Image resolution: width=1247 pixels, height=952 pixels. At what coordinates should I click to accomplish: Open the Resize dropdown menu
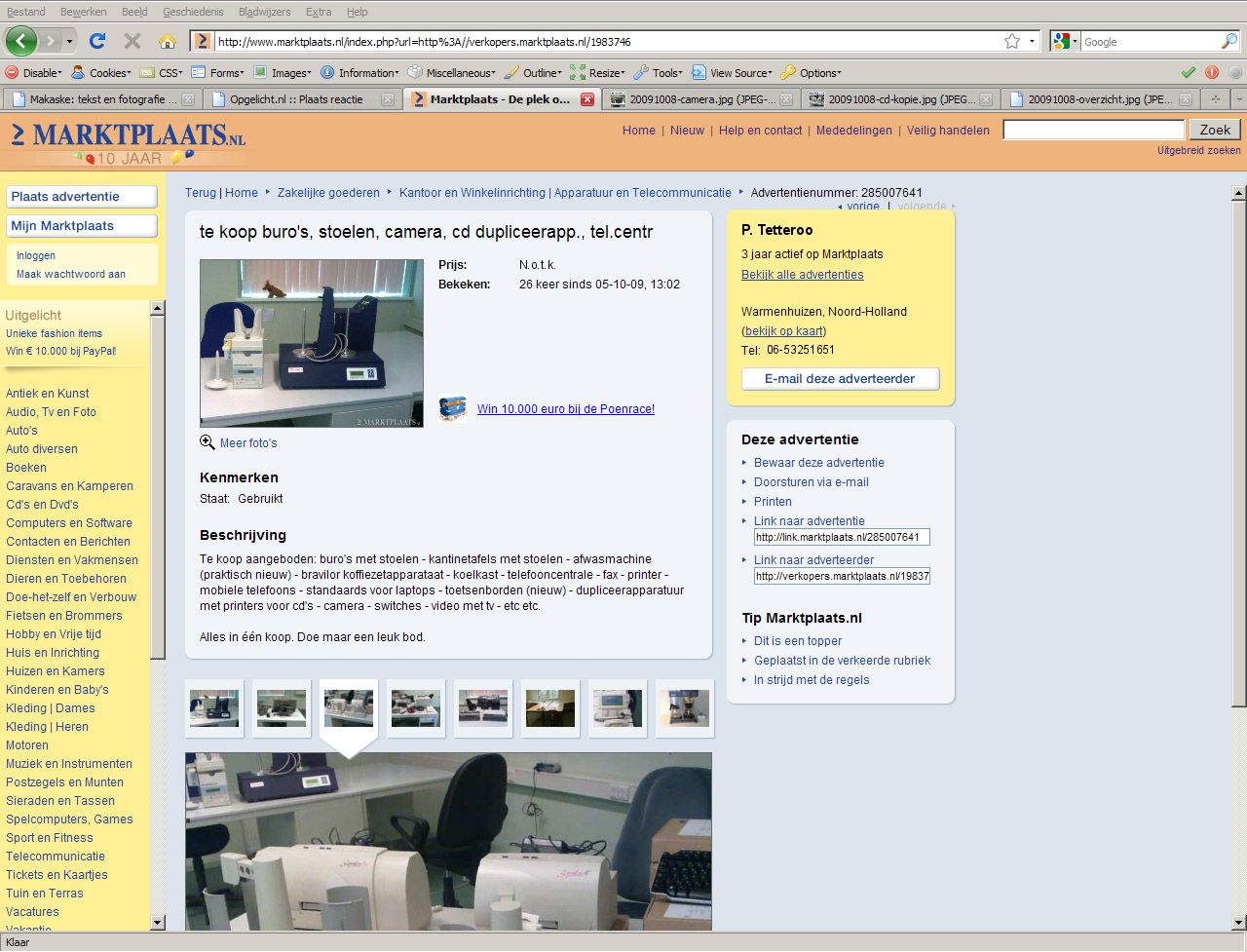click(597, 72)
